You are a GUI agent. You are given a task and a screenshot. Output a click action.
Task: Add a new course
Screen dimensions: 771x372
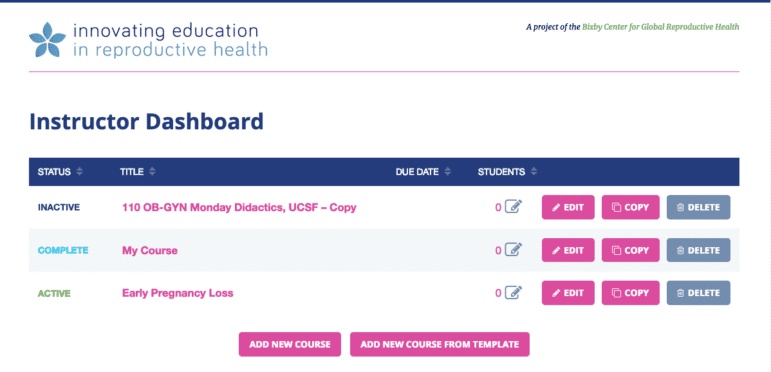tap(290, 344)
